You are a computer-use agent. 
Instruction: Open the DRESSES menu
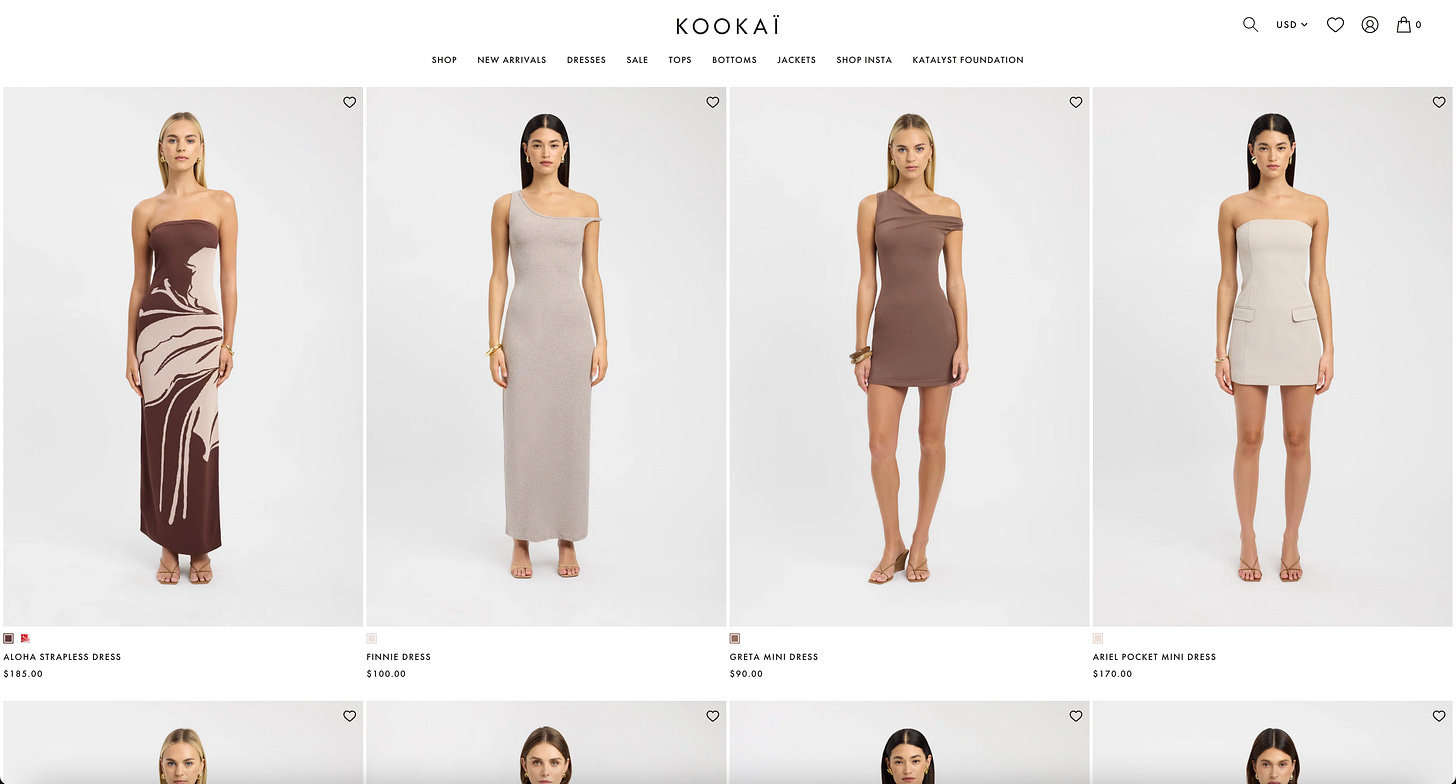click(586, 60)
